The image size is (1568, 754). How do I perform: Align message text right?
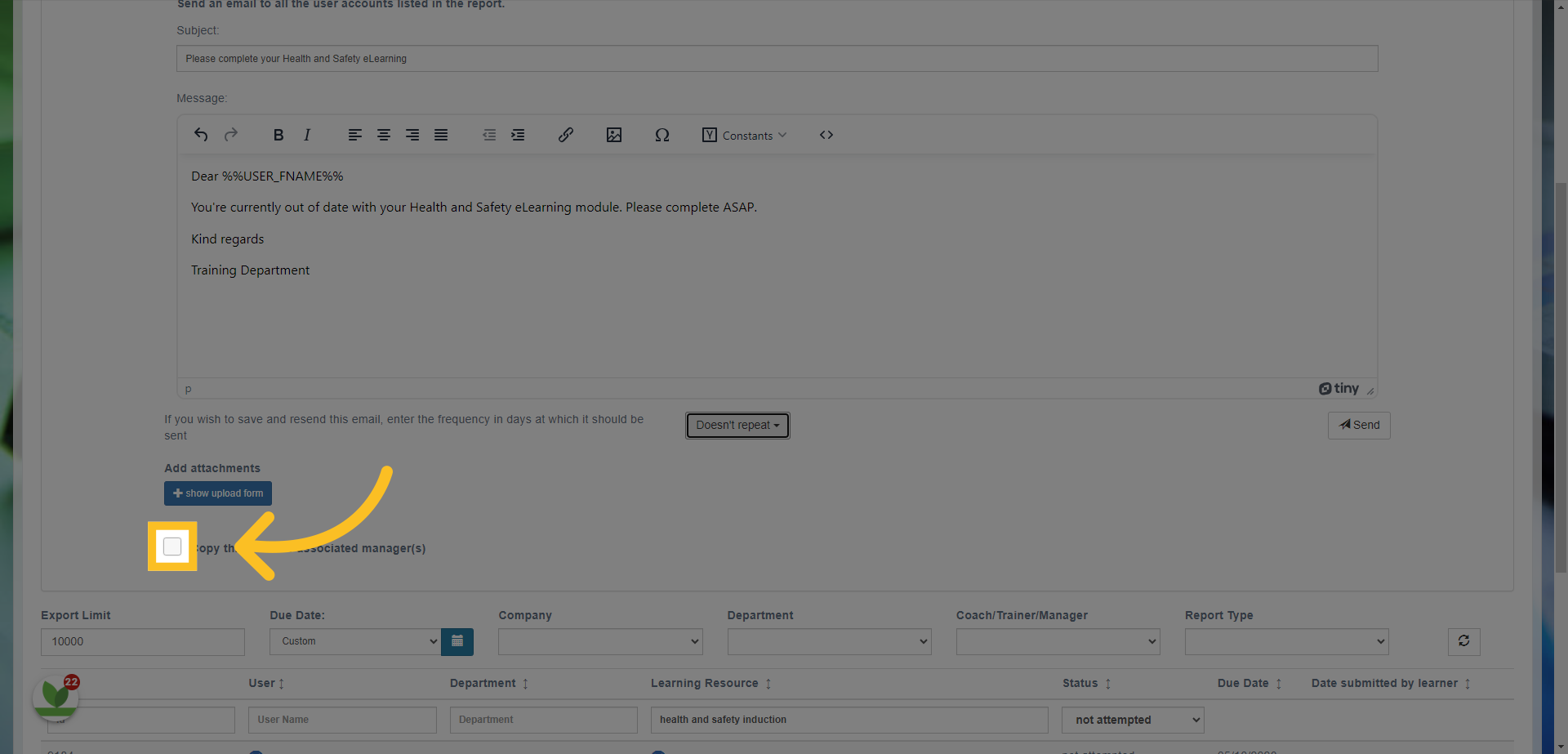pyautogui.click(x=412, y=135)
